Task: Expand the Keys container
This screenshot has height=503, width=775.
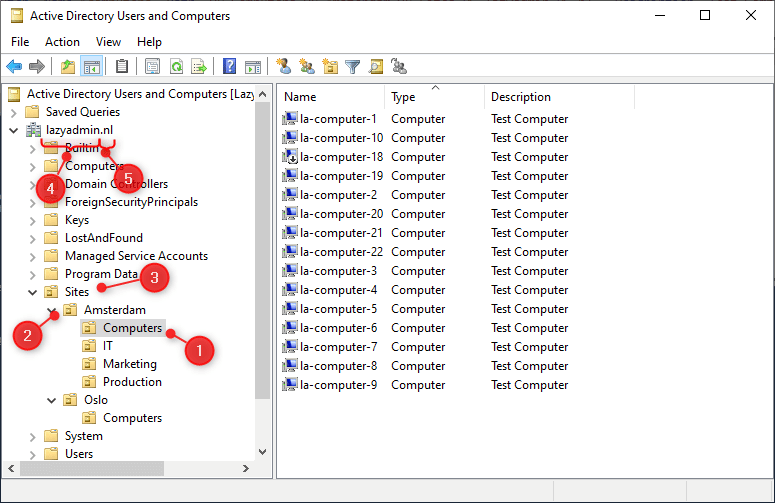Action: (x=33, y=221)
